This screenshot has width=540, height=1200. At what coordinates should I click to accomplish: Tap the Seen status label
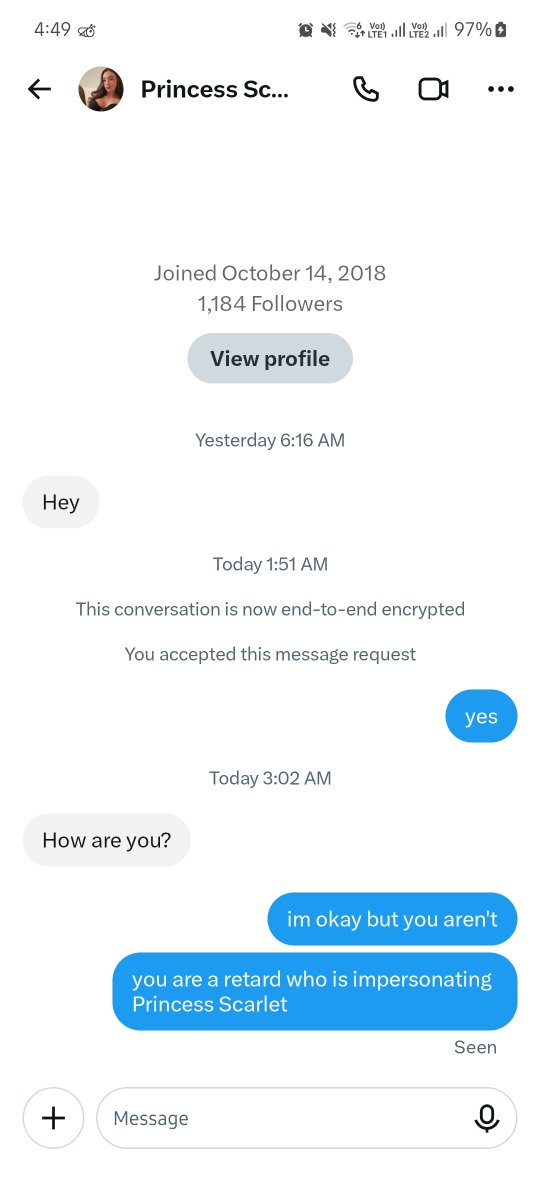[x=475, y=1047]
